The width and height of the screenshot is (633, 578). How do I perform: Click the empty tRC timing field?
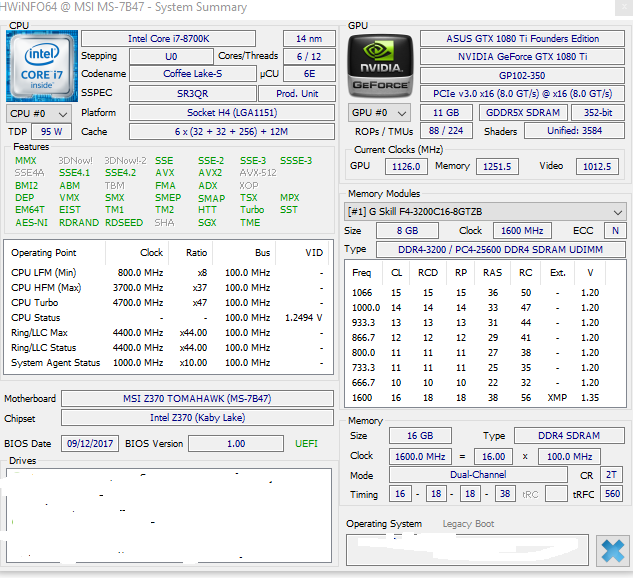[x=556, y=494]
